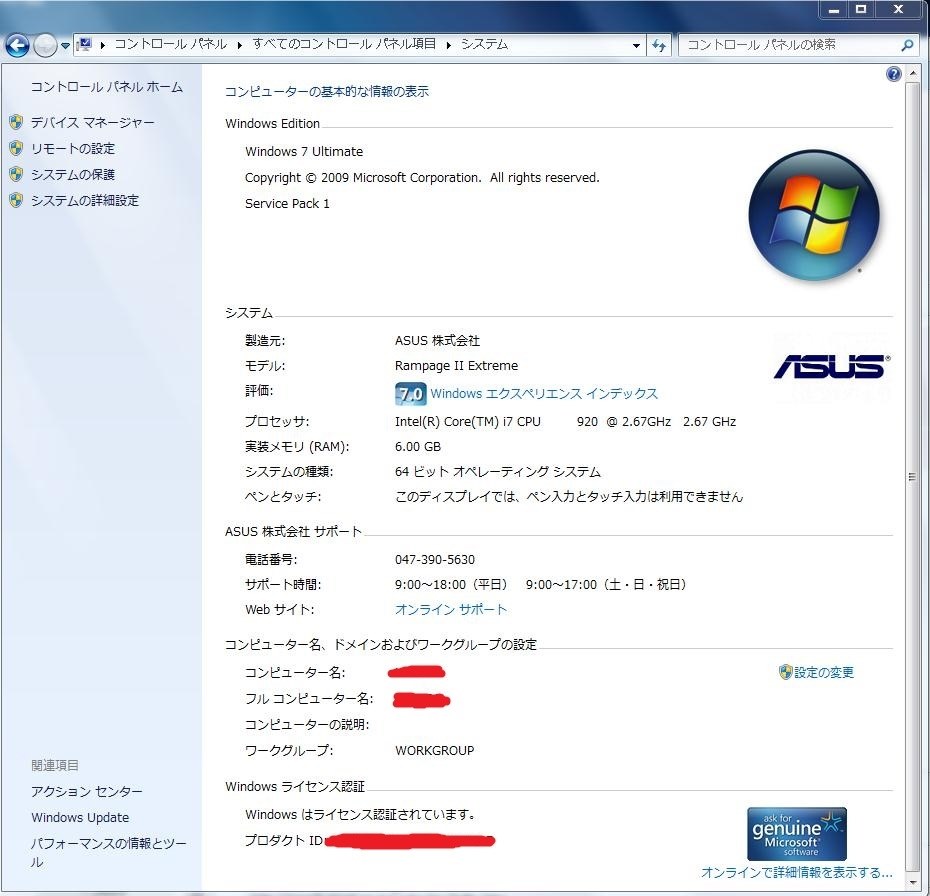
Task: Select the Intel(R) Core(TM) i7 CPU text
Action: [x=468, y=422]
